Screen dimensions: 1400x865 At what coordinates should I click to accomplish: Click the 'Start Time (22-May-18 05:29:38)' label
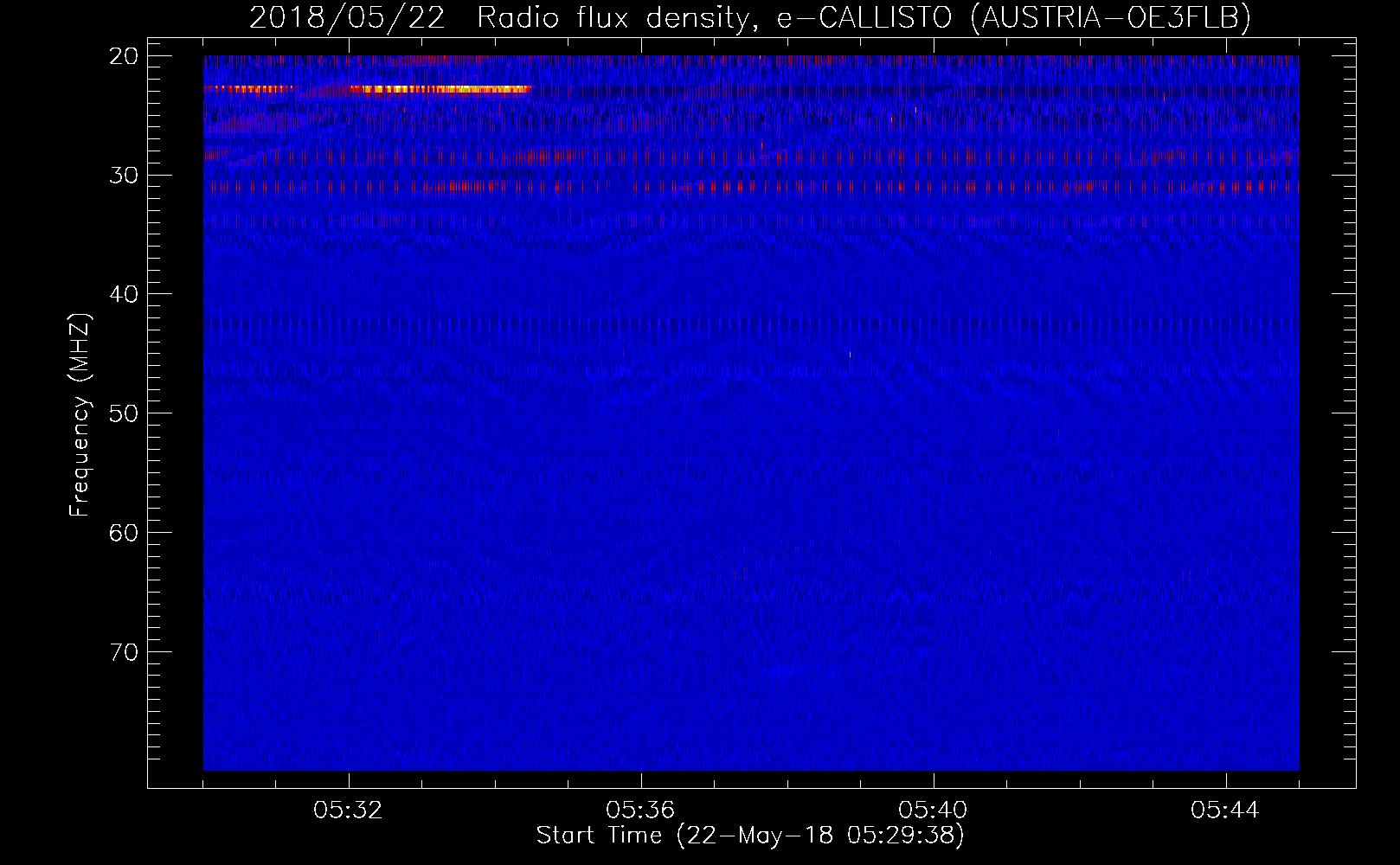coord(750,836)
